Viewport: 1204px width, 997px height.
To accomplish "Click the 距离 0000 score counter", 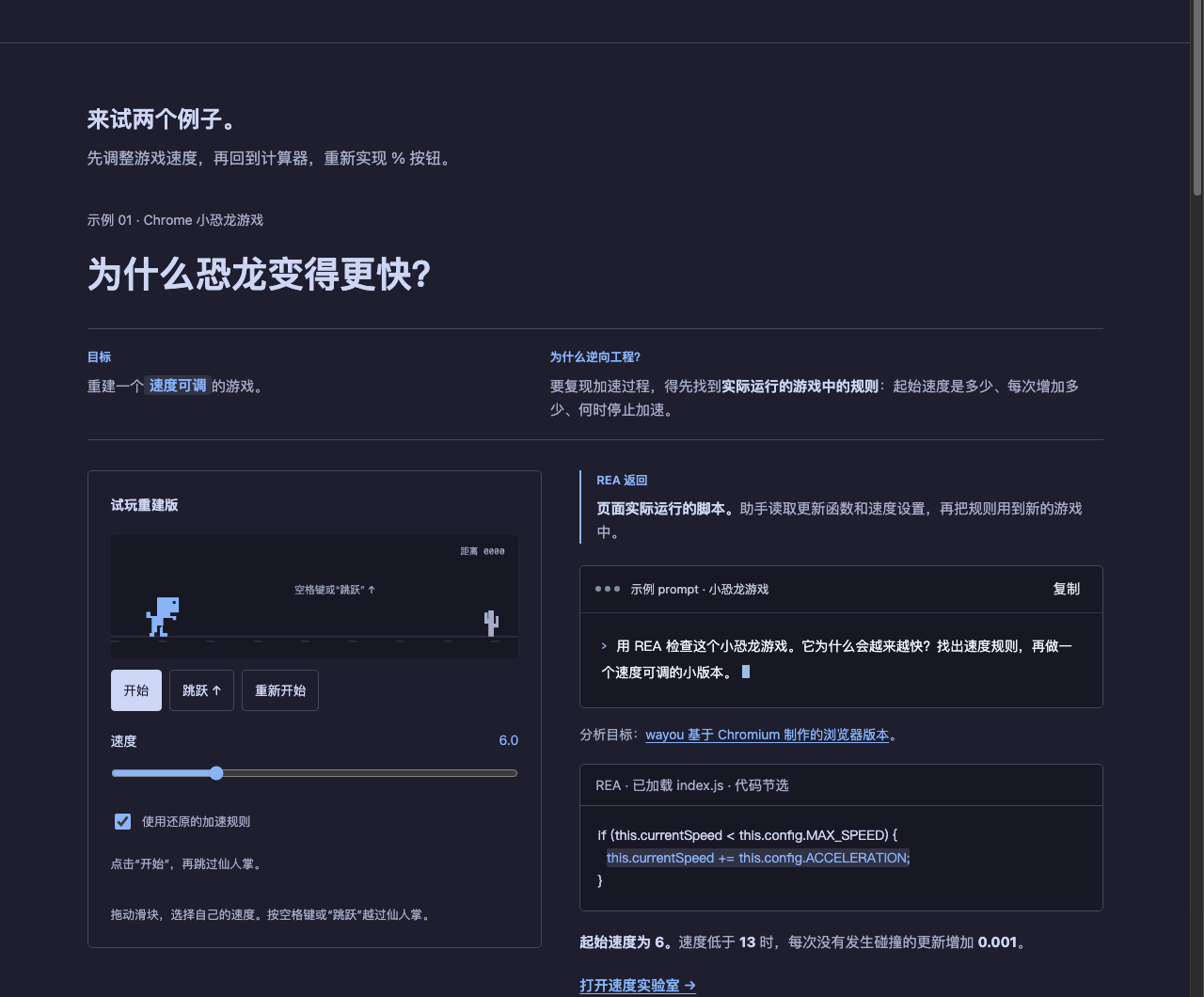I will (x=483, y=551).
